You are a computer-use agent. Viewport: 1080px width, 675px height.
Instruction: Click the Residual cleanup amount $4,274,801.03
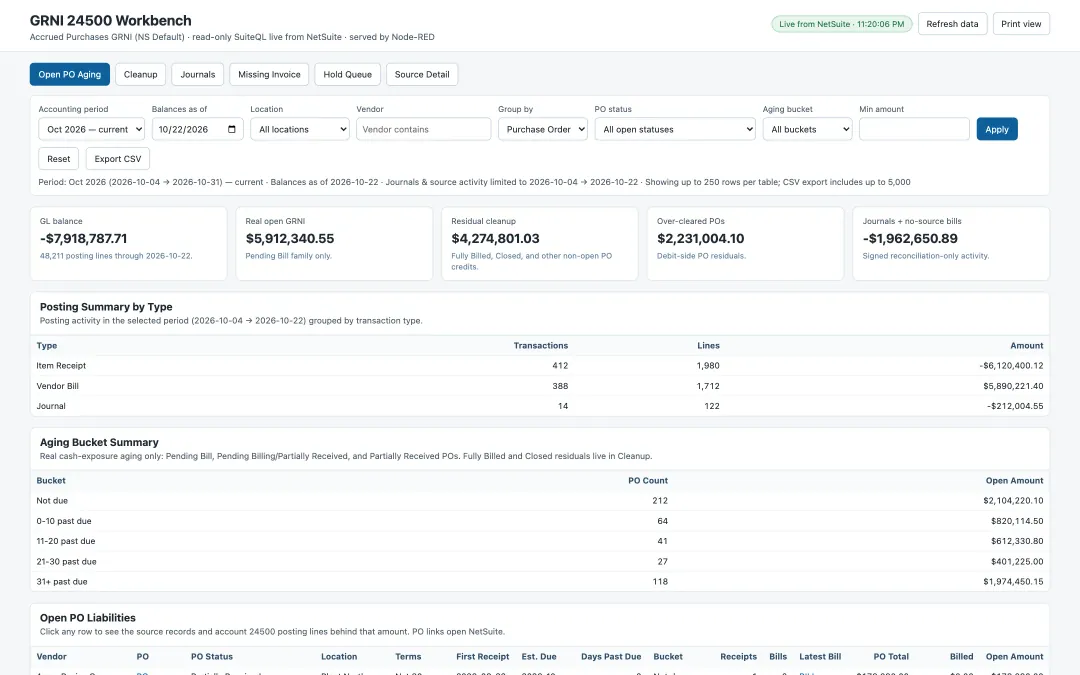[495, 238]
